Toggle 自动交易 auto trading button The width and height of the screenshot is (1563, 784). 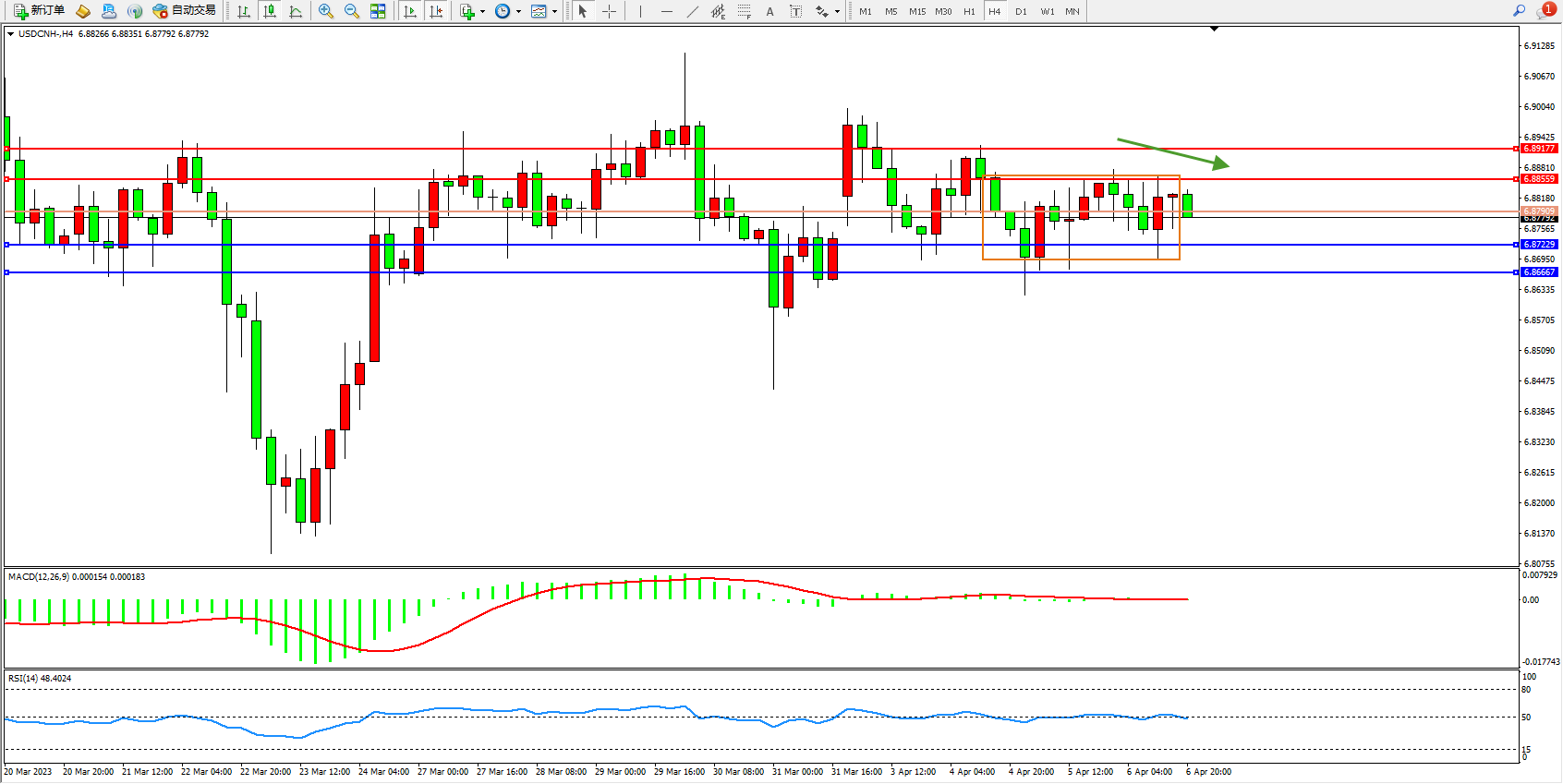click(185, 11)
